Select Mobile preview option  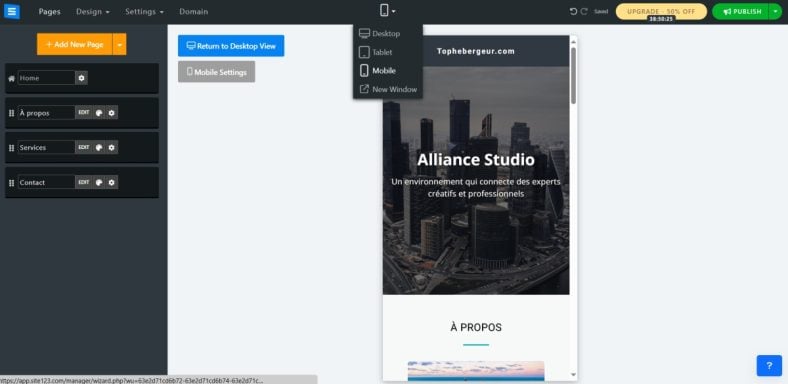click(378, 71)
